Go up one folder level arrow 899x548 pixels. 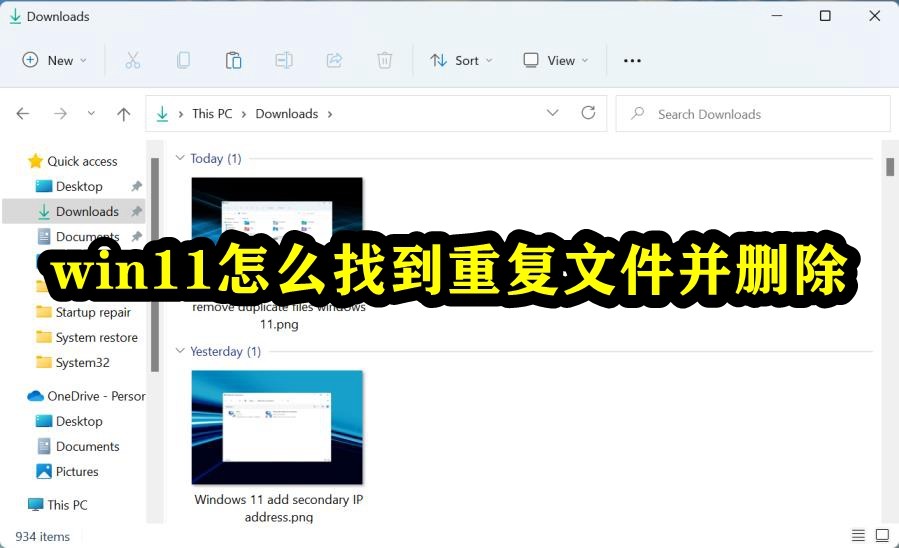tap(123, 113)
